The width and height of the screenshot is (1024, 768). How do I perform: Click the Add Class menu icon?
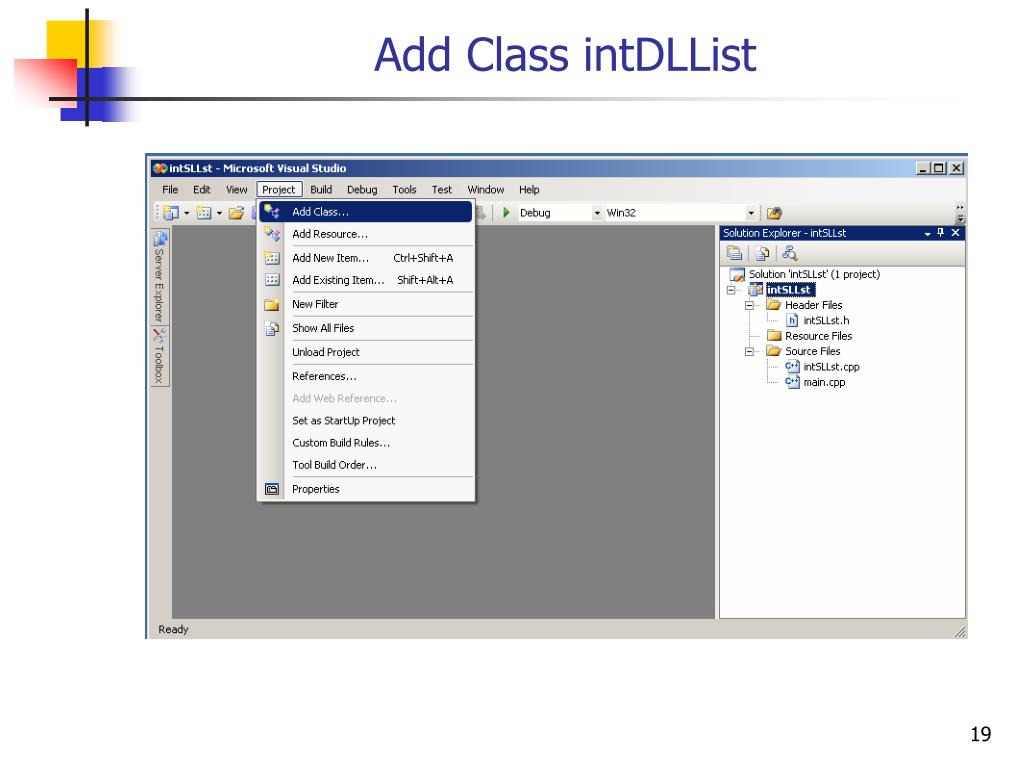click(x=272, y=212)
